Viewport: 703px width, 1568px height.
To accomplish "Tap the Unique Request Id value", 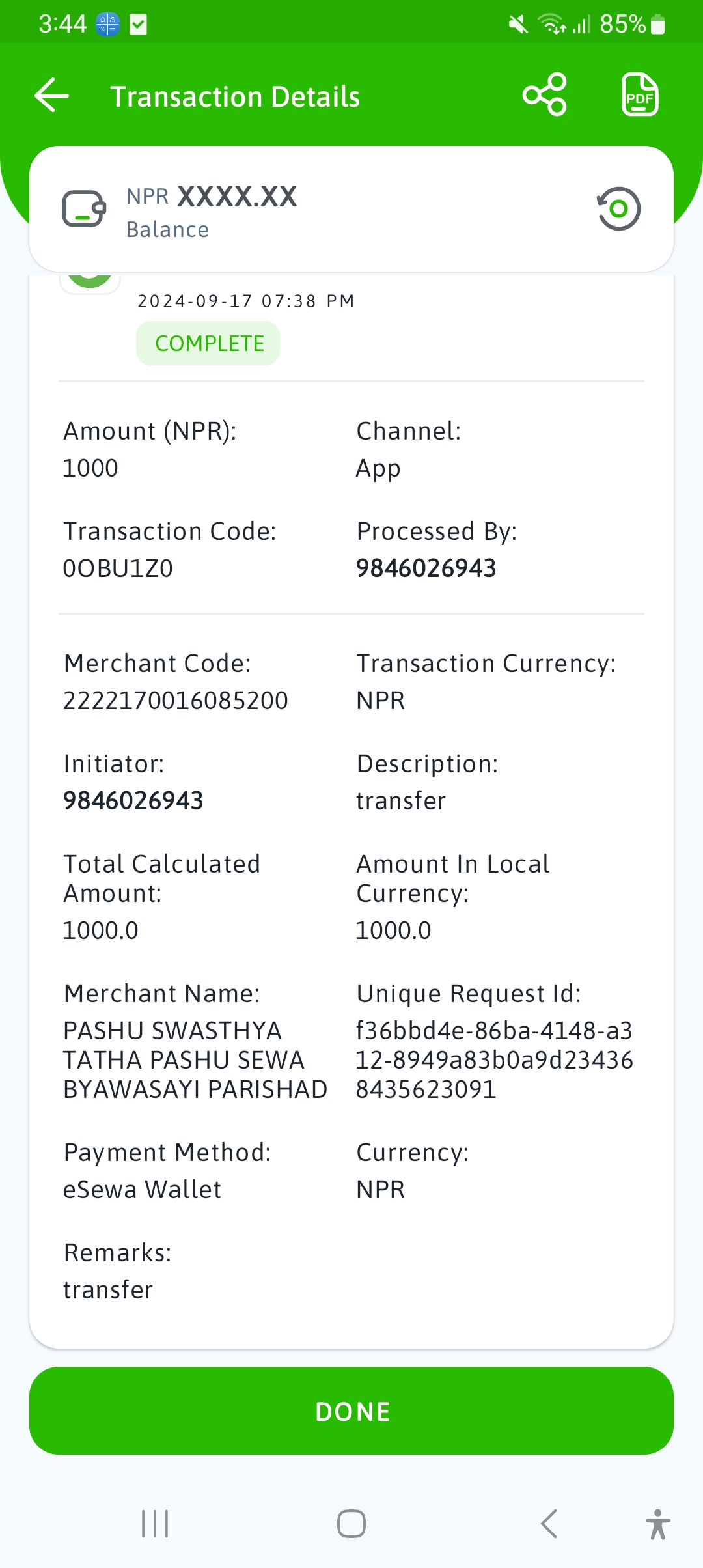I will pos(494,1060).
